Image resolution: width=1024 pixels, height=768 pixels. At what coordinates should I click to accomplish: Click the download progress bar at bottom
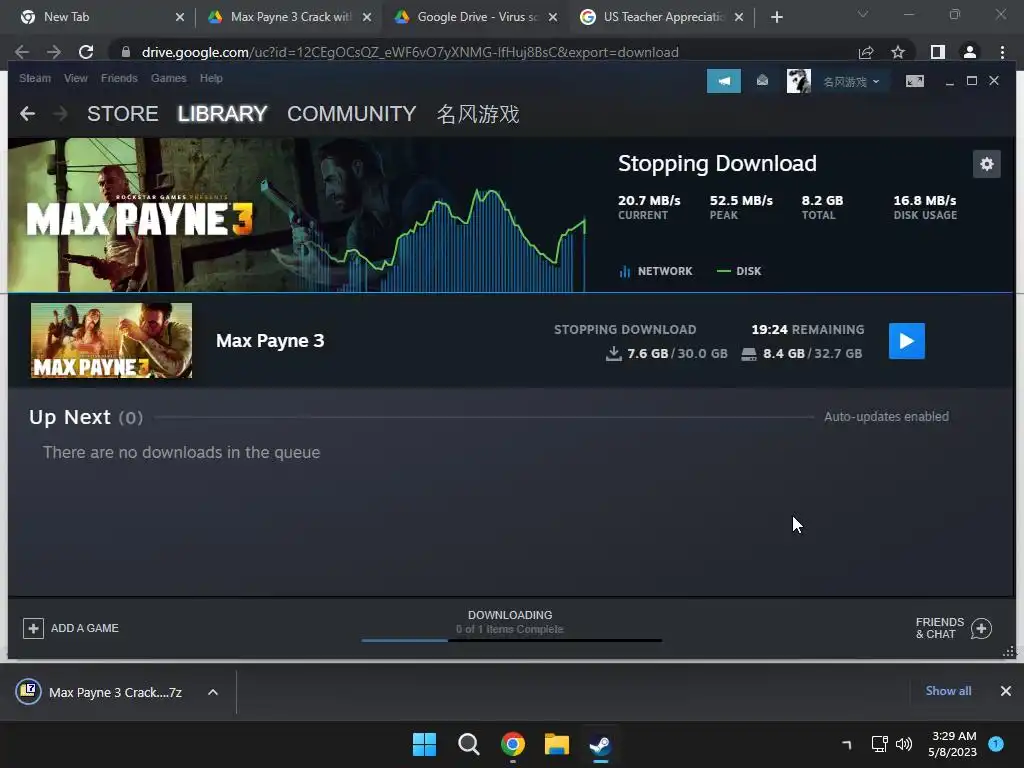coord(511,641)
